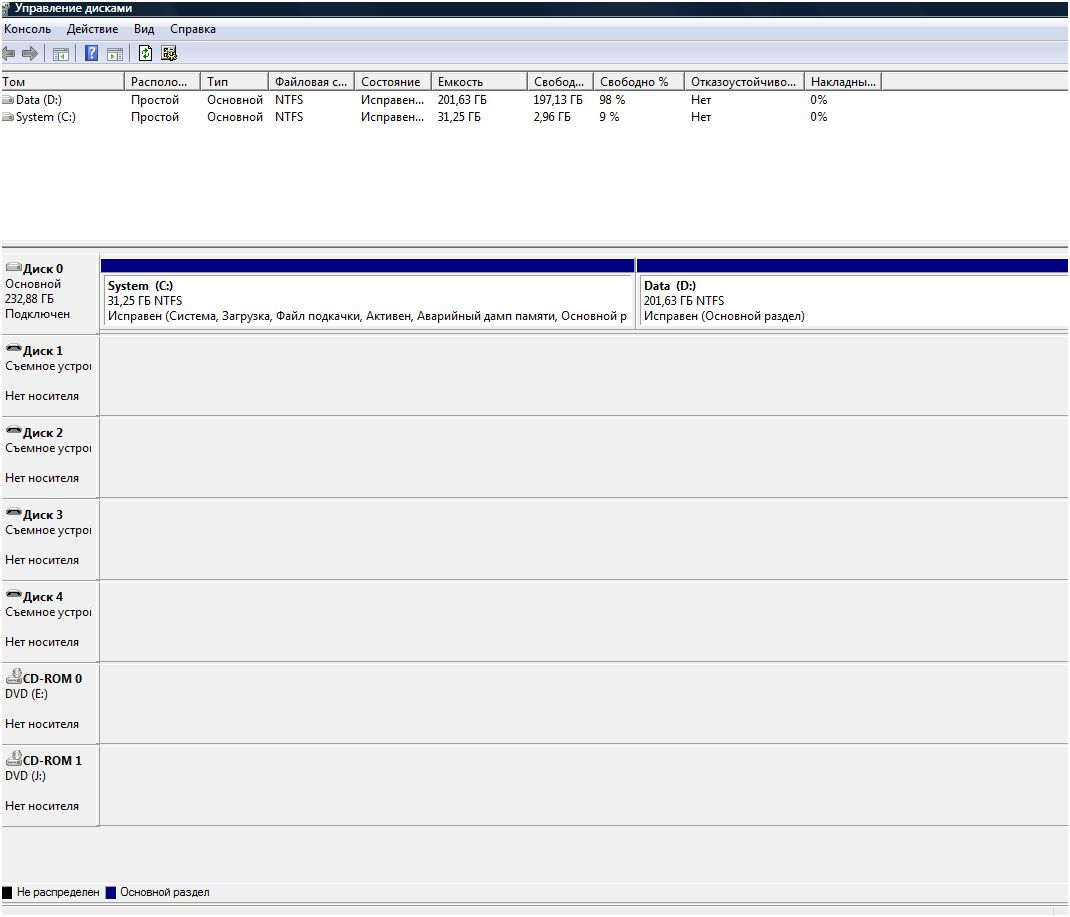Click the DVD (J:) drive letter text

25,776
